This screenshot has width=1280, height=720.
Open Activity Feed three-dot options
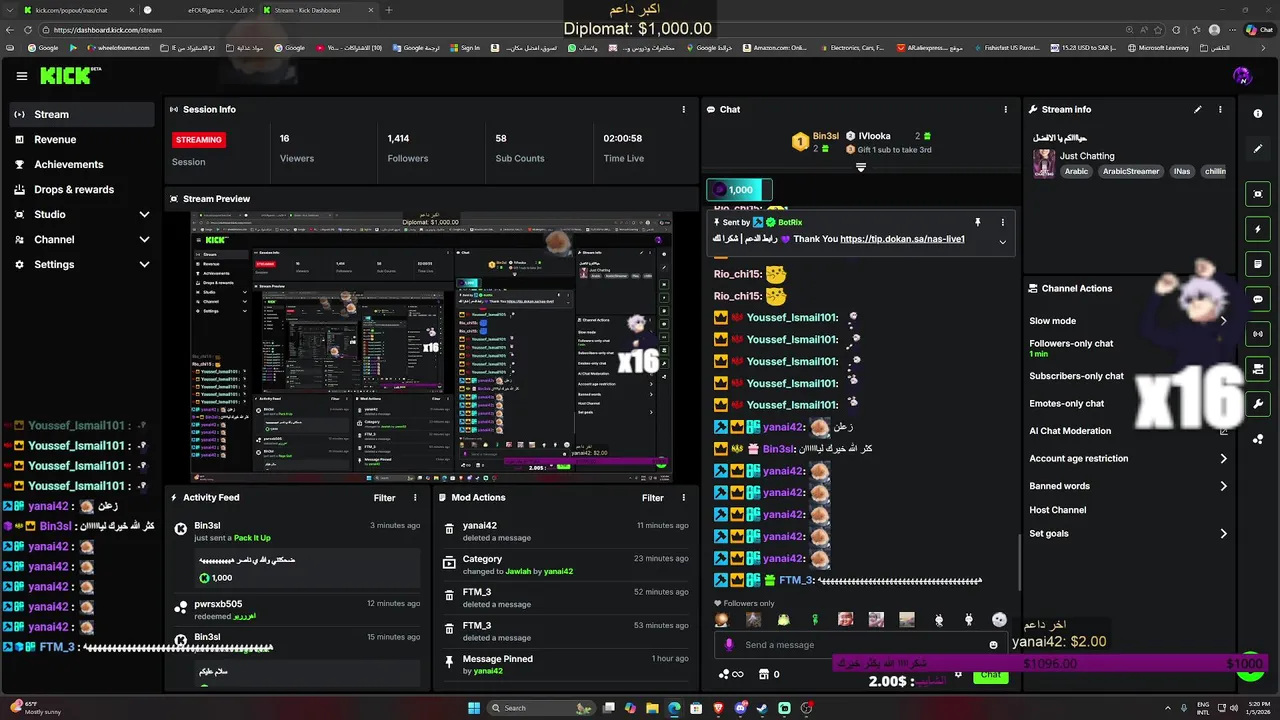pyautogui.click(x=415, y=497)
